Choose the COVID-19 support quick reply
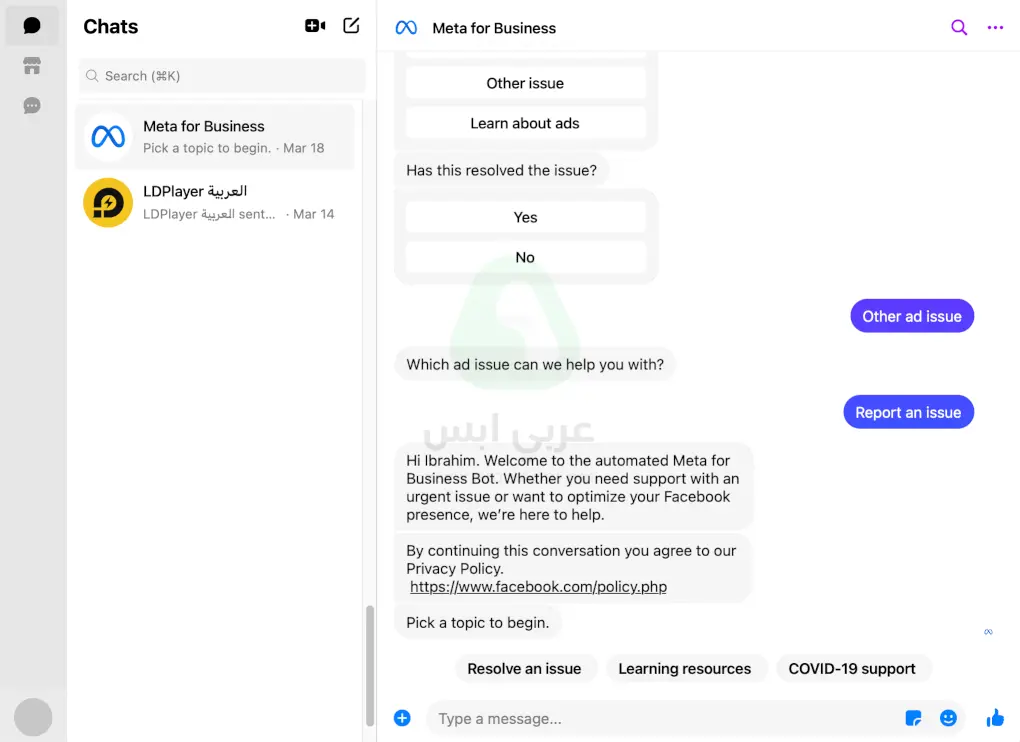Viewport: 1020px width, 742px height. [852, 669]
